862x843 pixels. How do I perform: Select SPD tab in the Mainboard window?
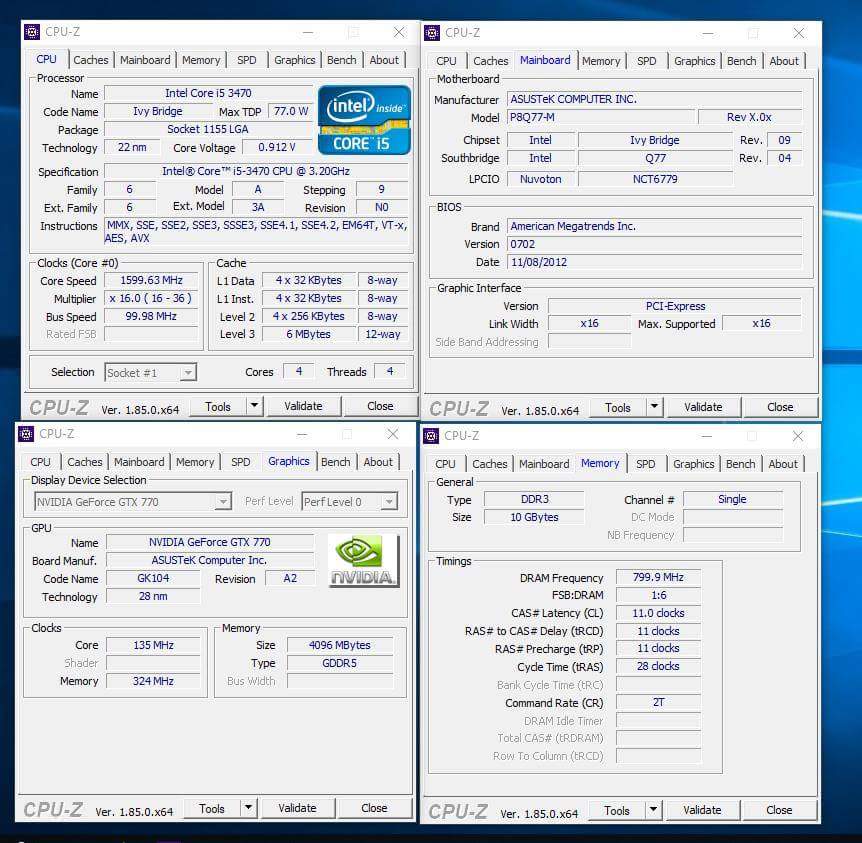click(646, 61)
